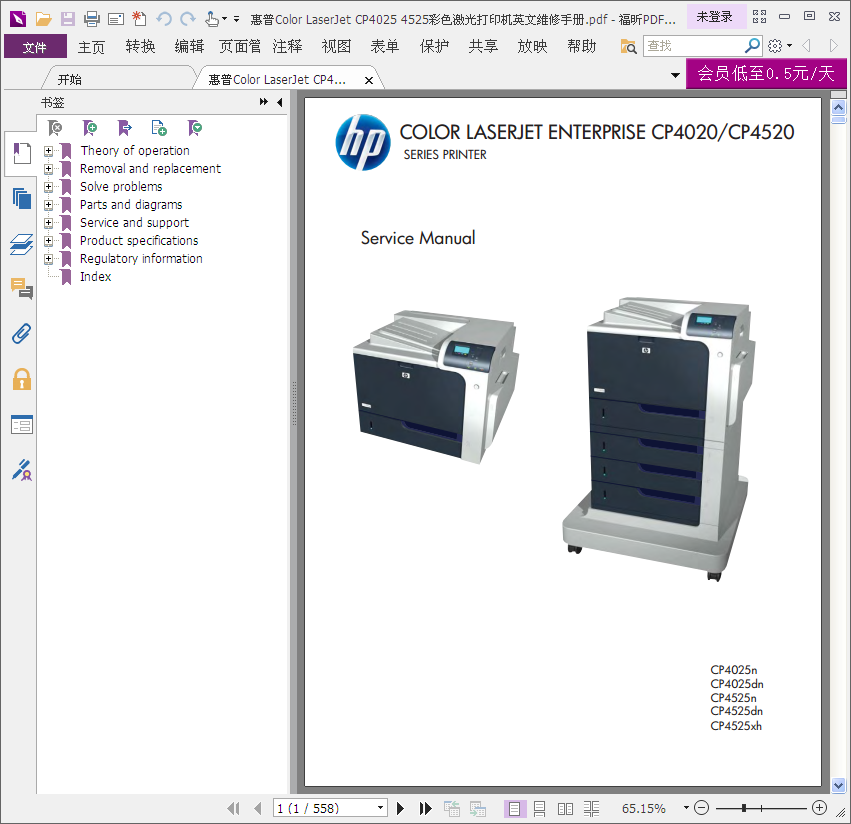Create a new PDF with the starred page icon

coord(139,20)
